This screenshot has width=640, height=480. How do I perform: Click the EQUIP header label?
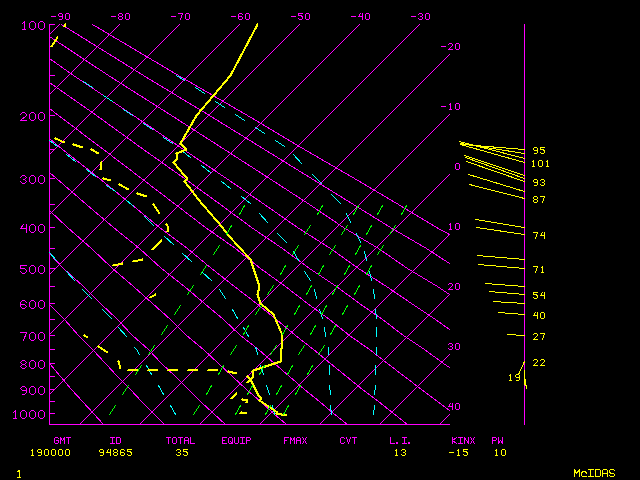tap(237, 440)
